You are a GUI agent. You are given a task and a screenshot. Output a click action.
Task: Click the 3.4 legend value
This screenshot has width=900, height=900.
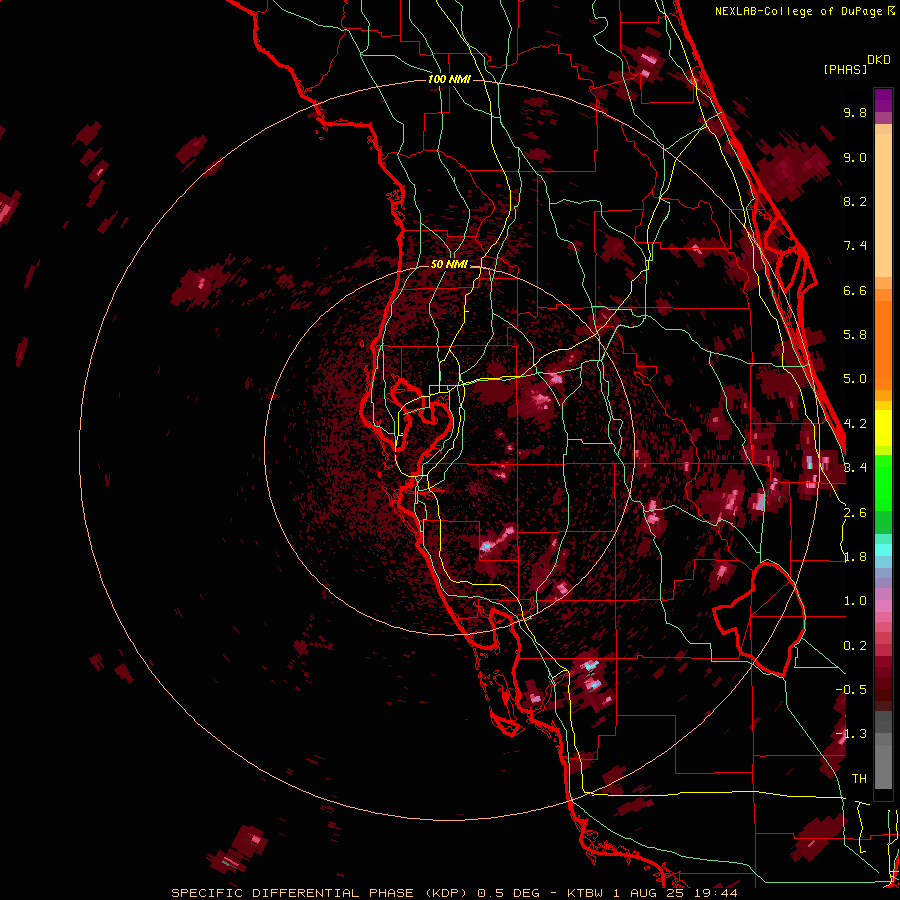[x=855, y=468]
